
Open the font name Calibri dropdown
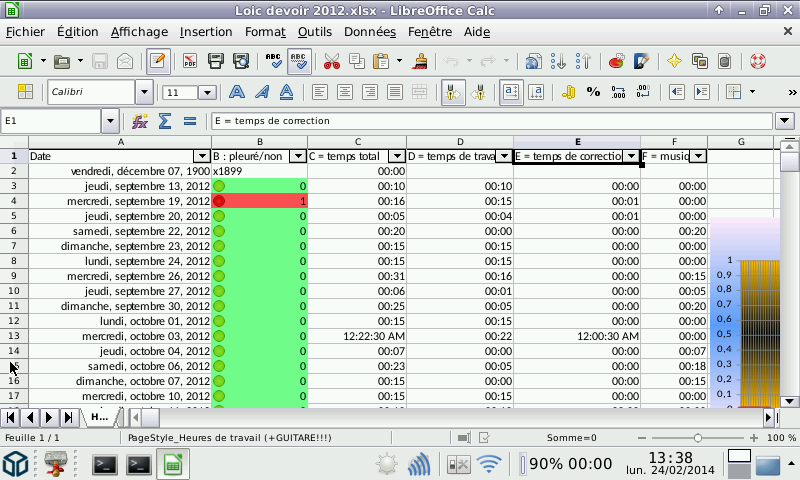[x=144, y=92]
